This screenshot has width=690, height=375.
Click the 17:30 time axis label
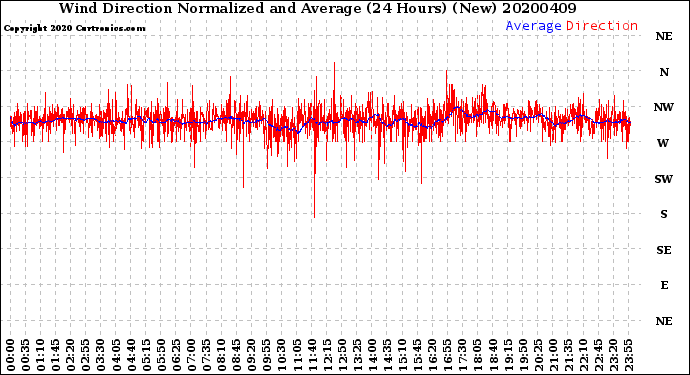click(463, 355)
